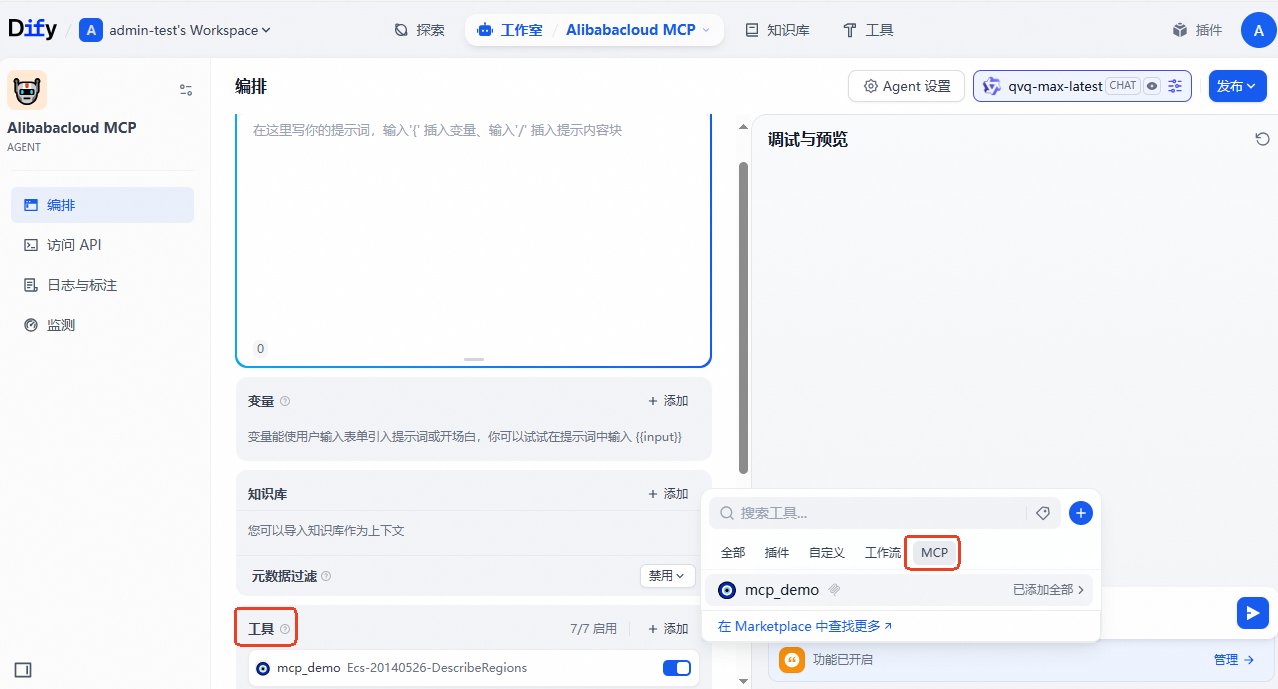Click the Dify logo
The height and width of the screenshot is (689, 1278).
click(x=33, y=29)
